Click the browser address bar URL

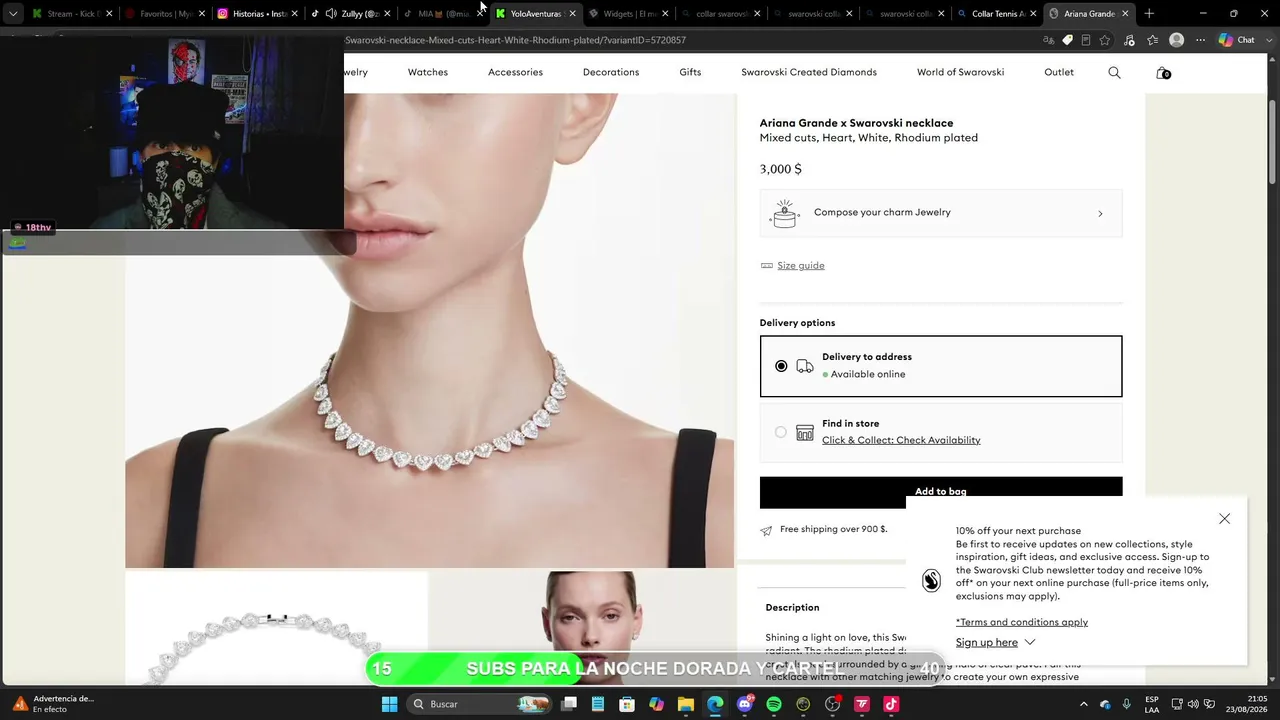point(516,40)
